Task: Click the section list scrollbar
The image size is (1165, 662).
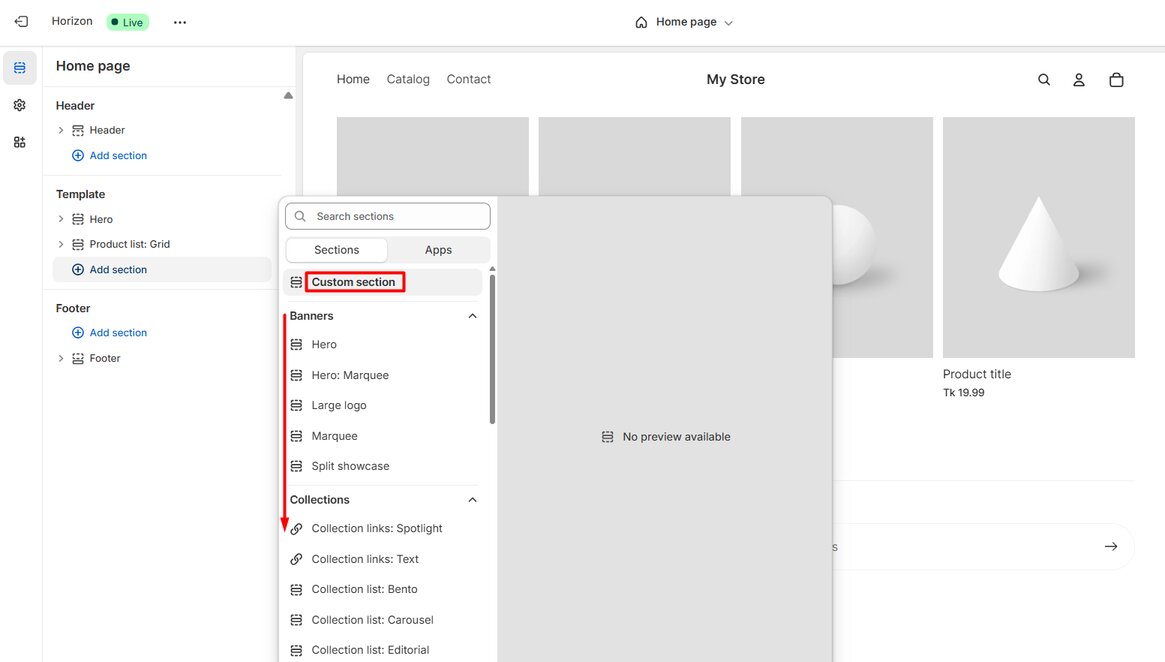Action: [493, 349]
